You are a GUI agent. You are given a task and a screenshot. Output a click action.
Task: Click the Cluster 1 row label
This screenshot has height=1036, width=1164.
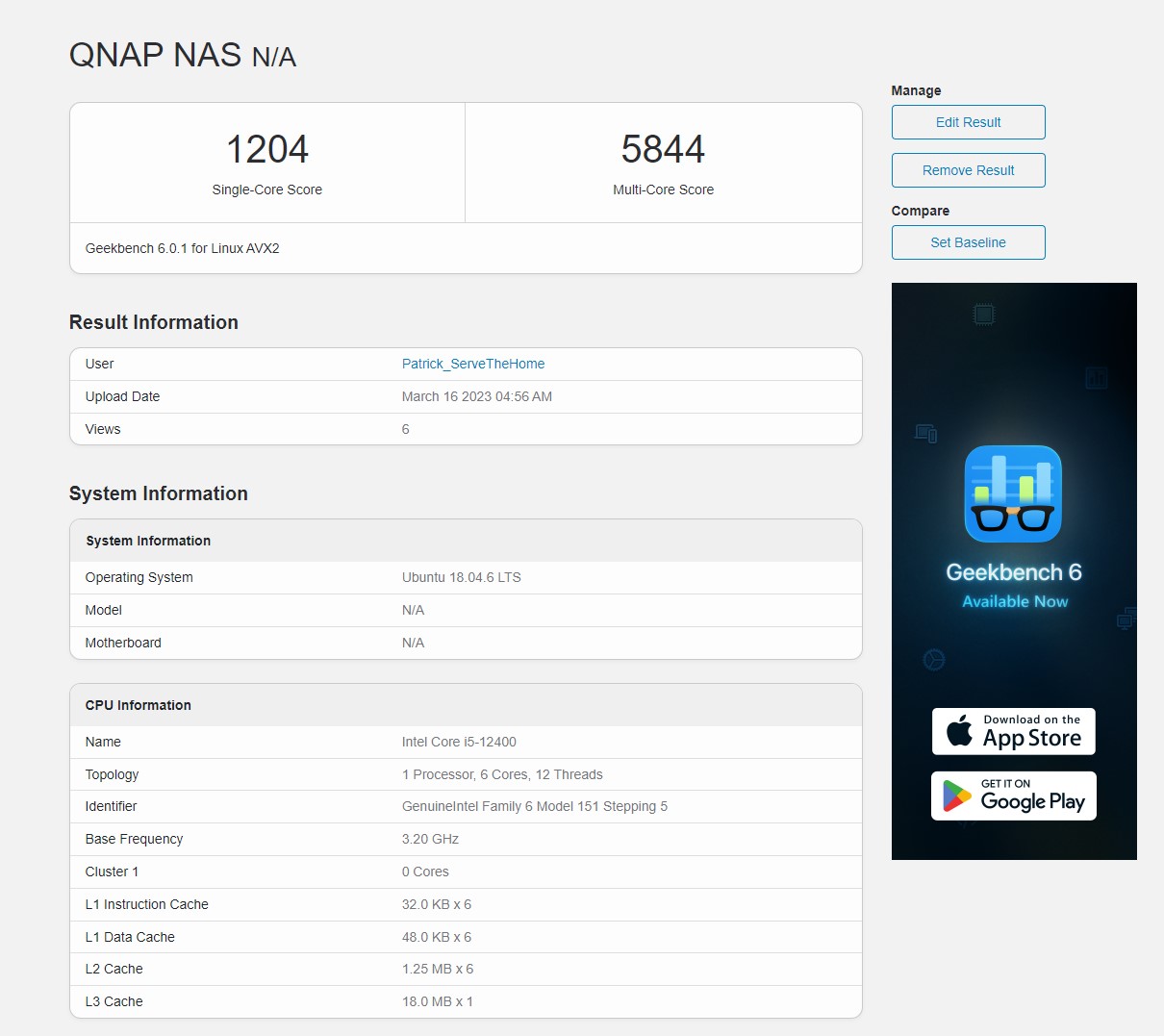pyautogui.click(x=112, y=872)
